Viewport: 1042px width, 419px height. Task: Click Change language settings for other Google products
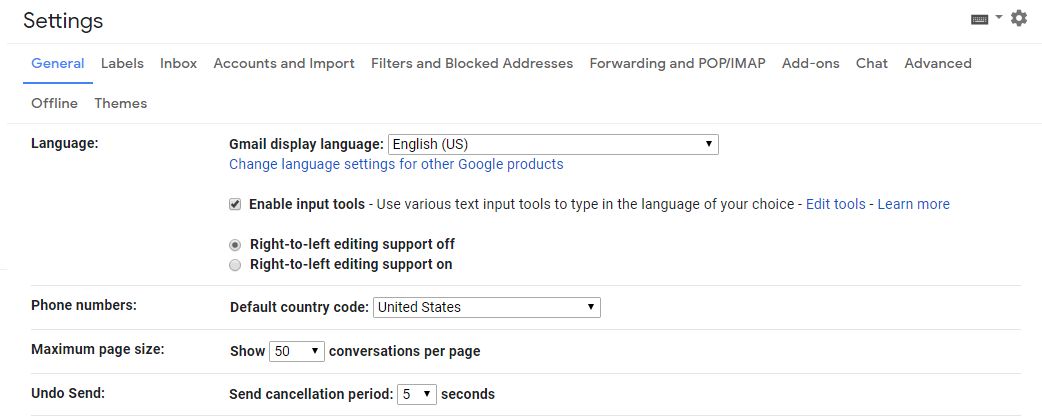(x=396, y=164)
